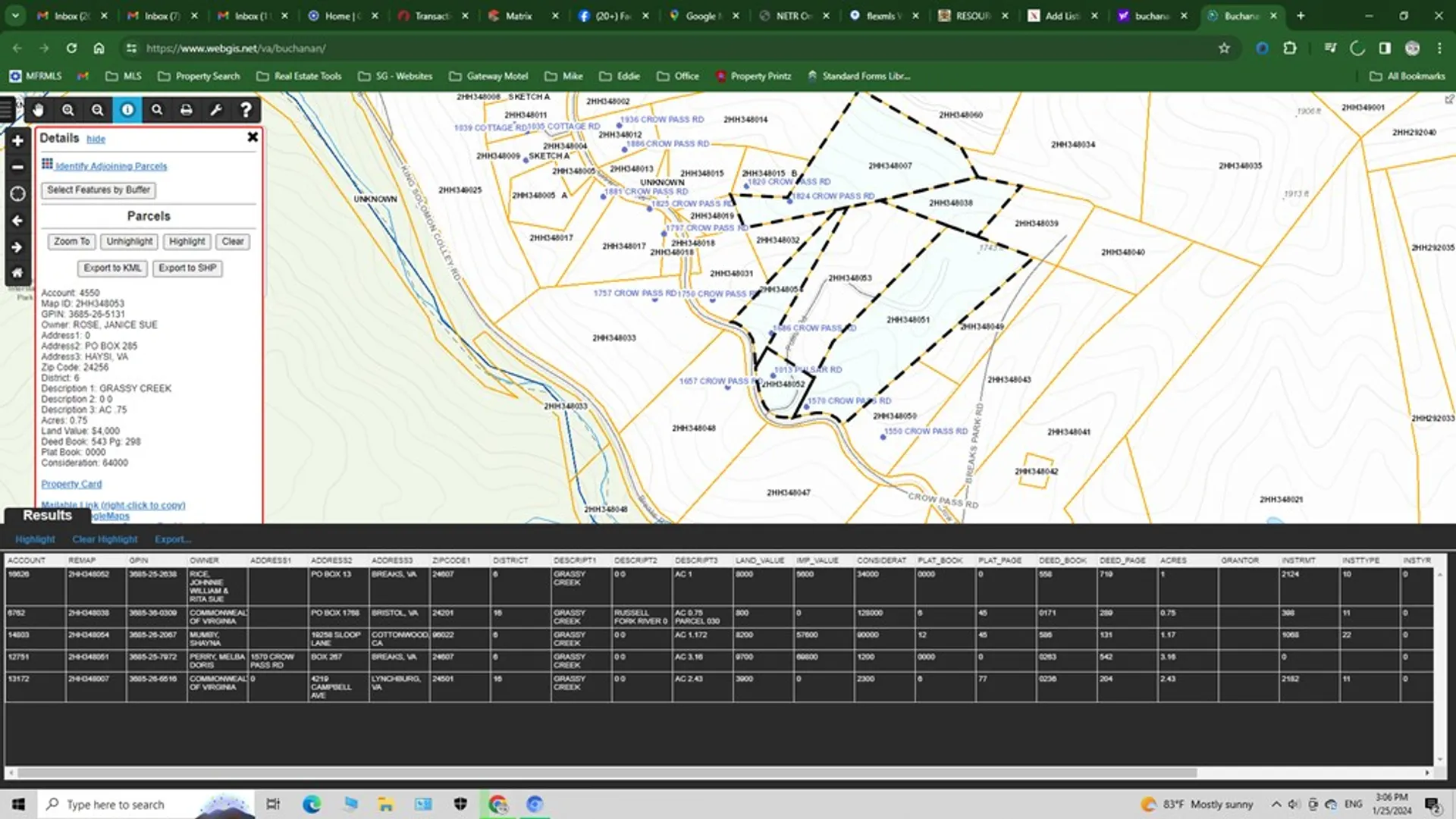Screen dimensions: 1456x819
Task: Click the full extent globe icon
Action: pos(17,194)
